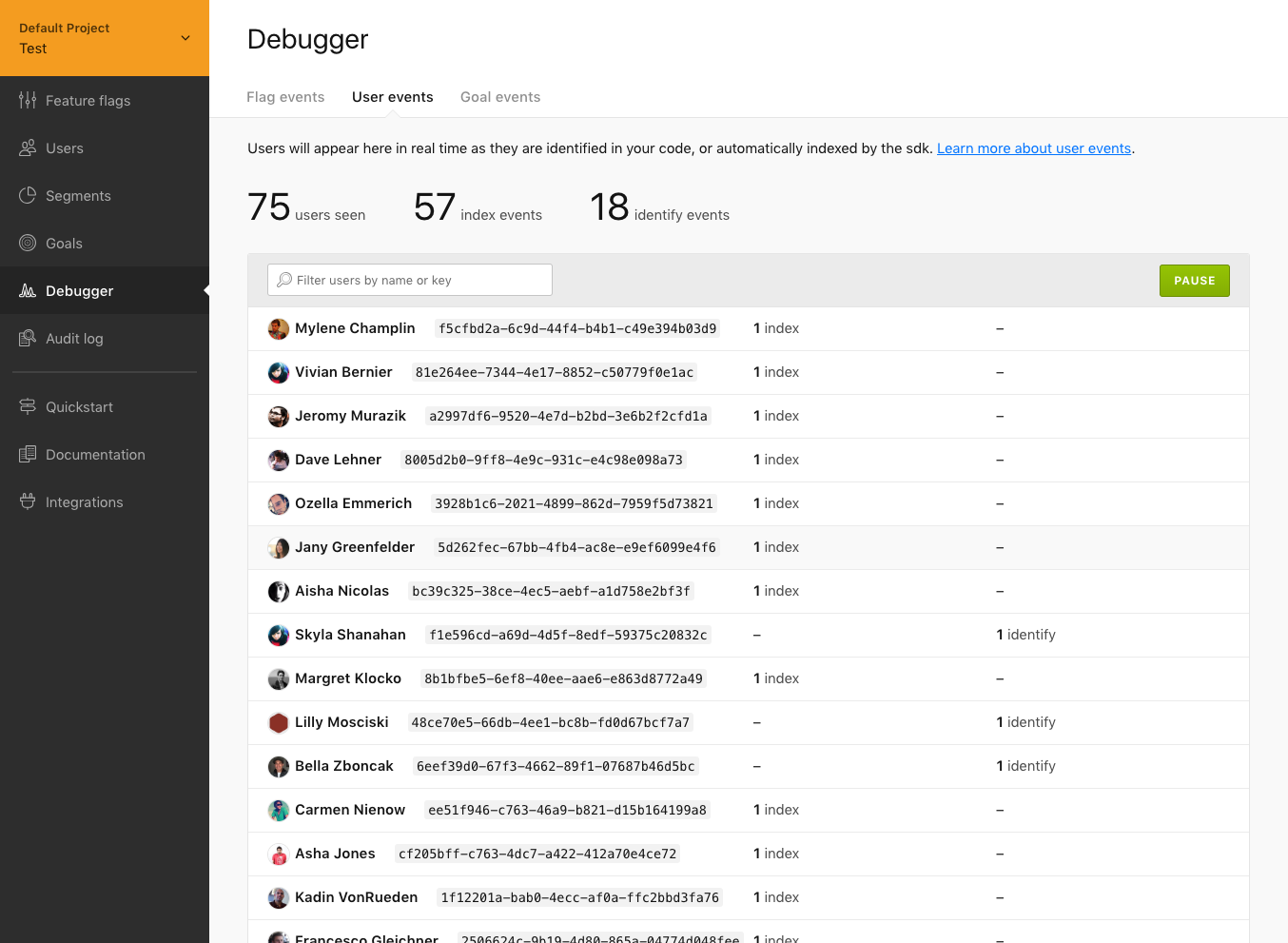The height and width of the screenshot is (943, 1288).
Task: Click the Segments pie chart icon
Action: (x=28, y=195)
